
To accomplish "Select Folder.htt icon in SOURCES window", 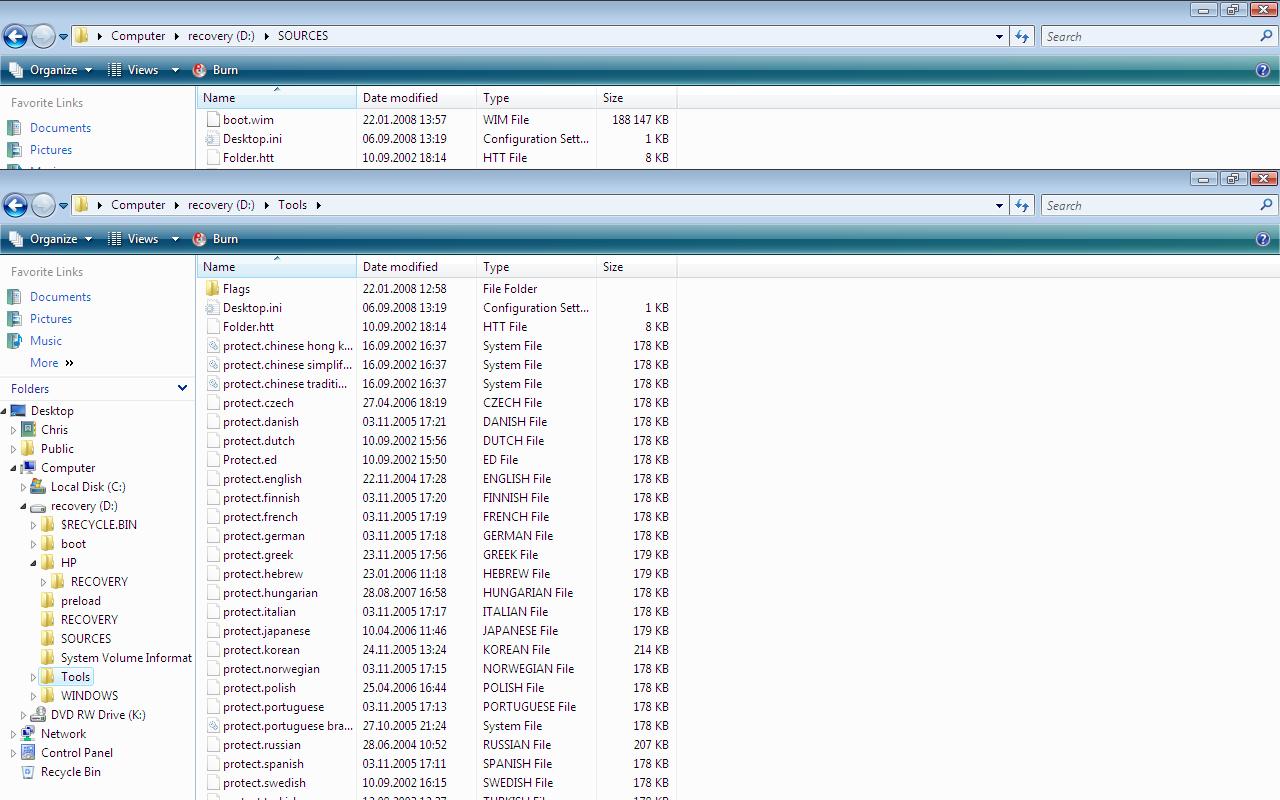I will click(x=212, y=158).
